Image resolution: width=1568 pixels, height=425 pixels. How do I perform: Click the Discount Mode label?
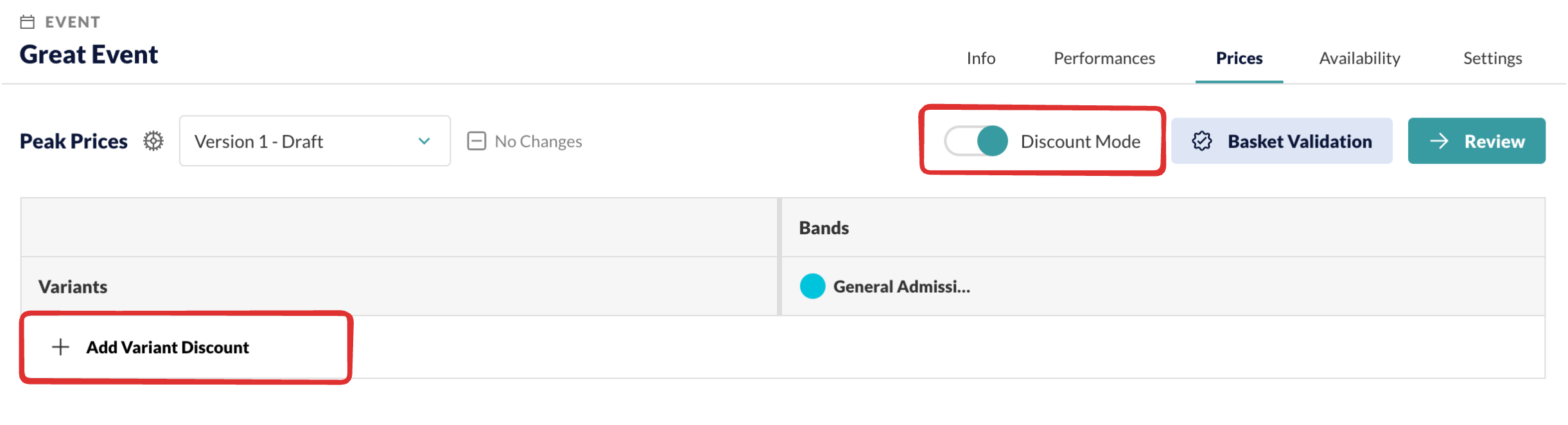tap(1081, 141)
